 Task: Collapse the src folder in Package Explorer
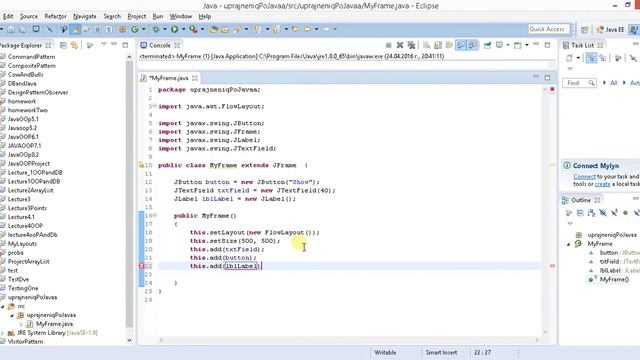[x=3, y=306]
